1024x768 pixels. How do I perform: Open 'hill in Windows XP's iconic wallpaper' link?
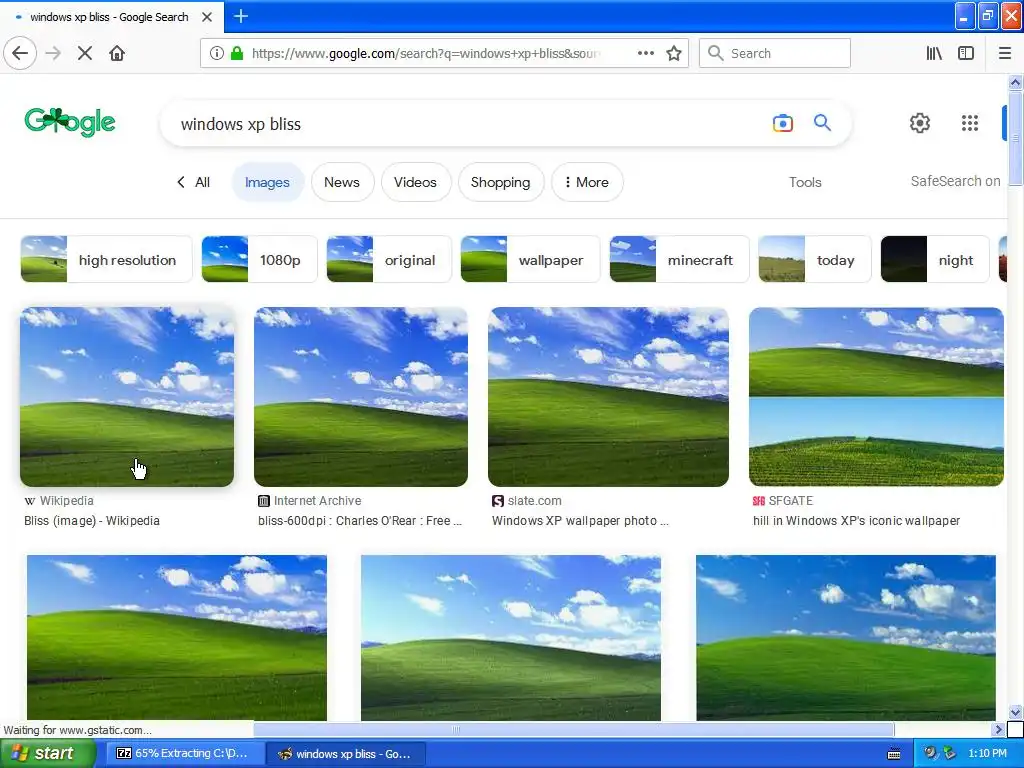[x=856, y=520]
